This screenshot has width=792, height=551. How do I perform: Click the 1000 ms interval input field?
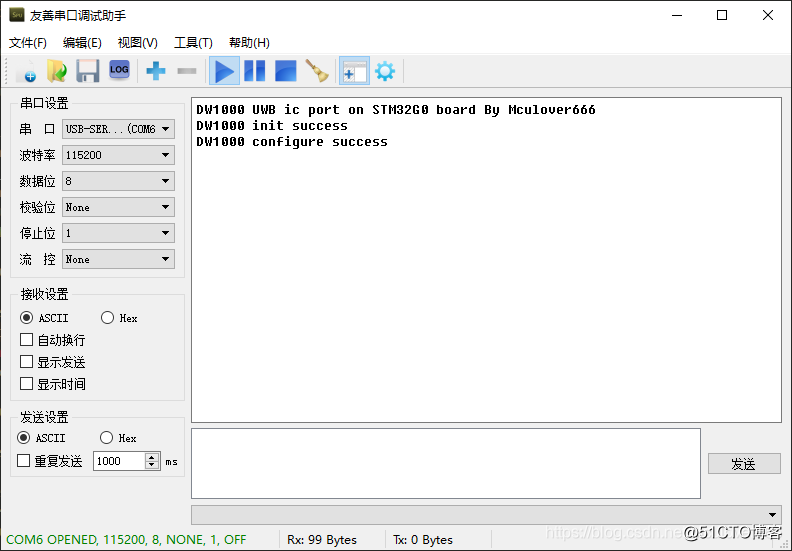pos(119,461)
